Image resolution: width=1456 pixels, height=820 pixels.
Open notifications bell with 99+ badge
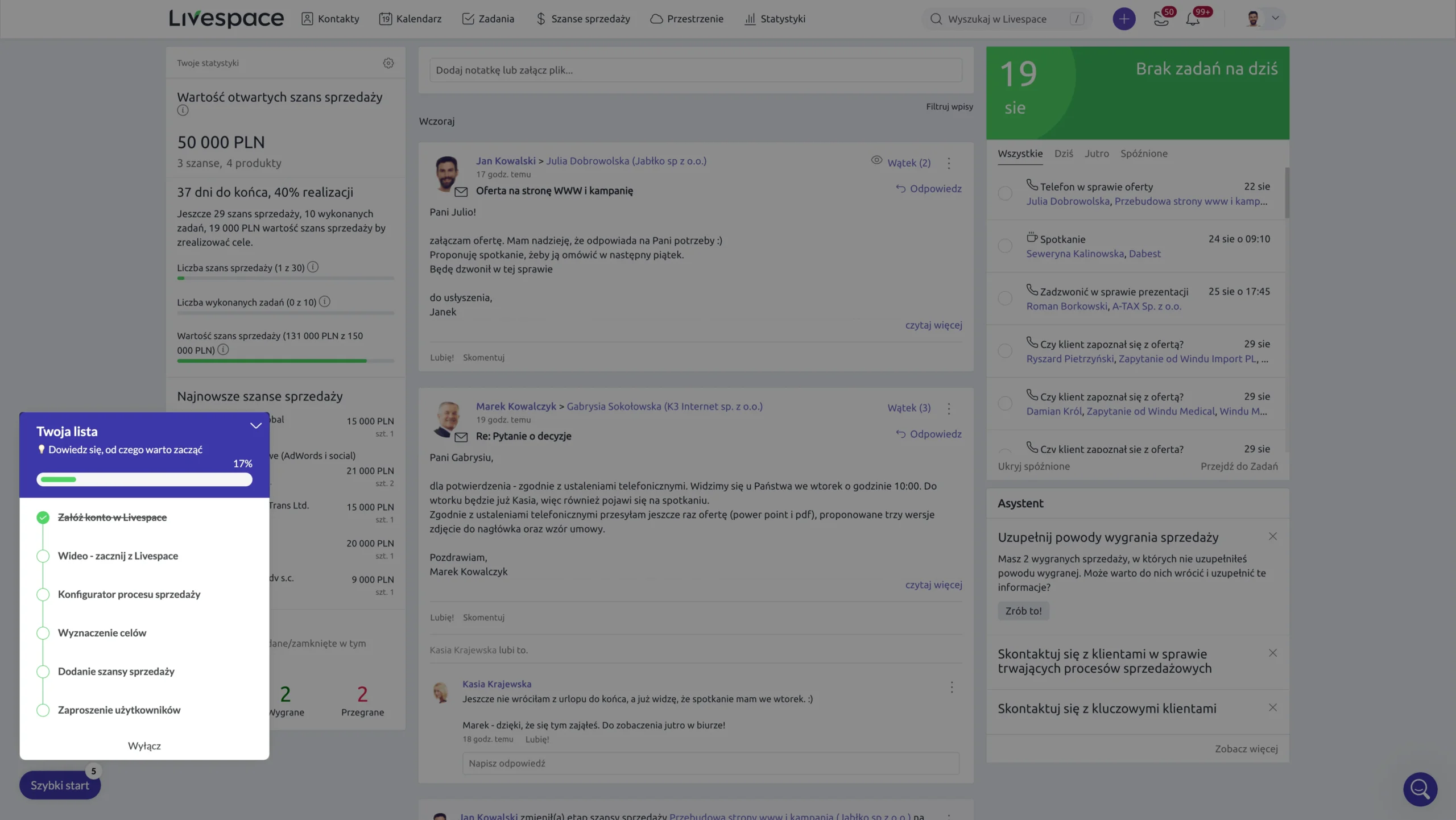1193,19
